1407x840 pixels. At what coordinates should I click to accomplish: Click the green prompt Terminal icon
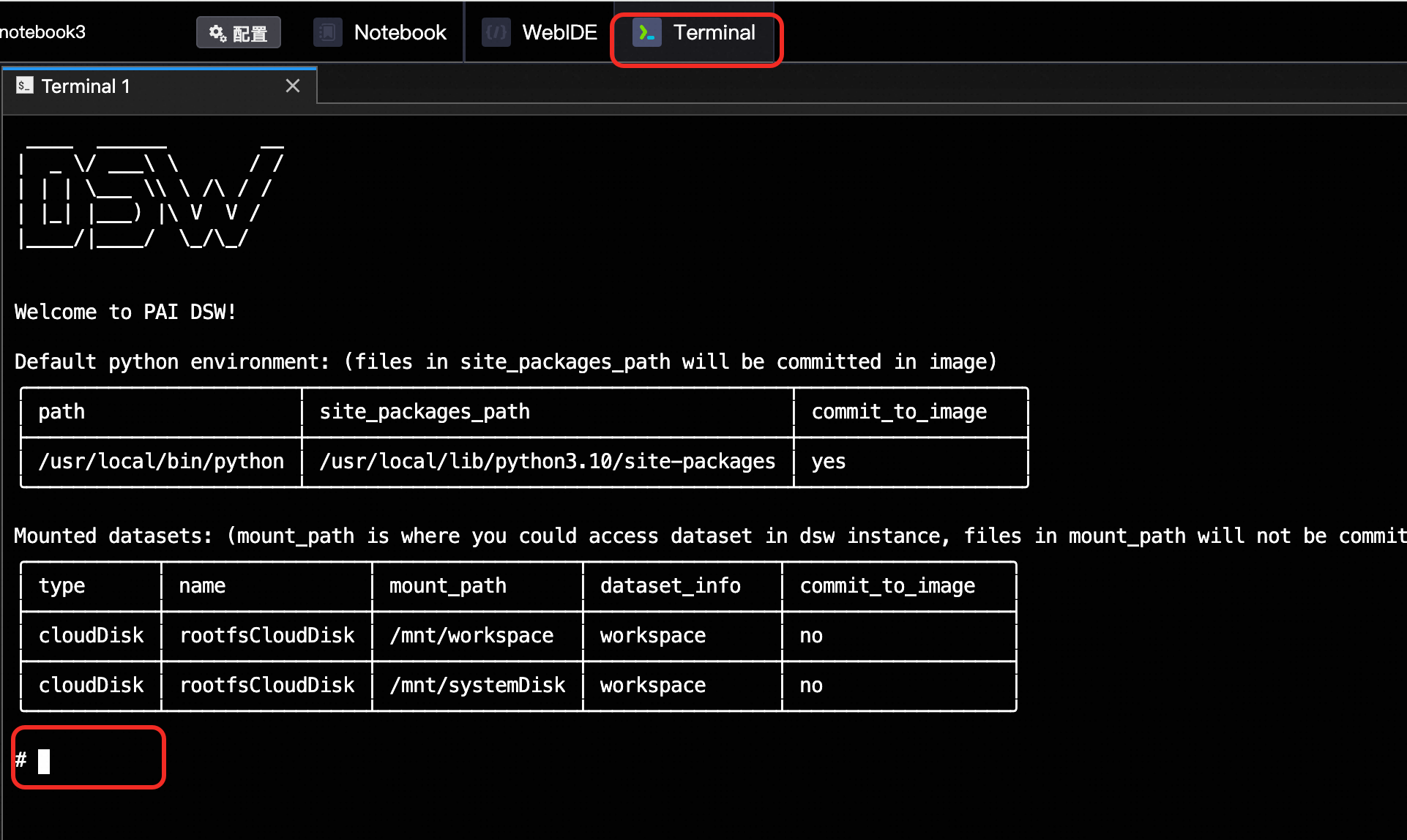646,32
